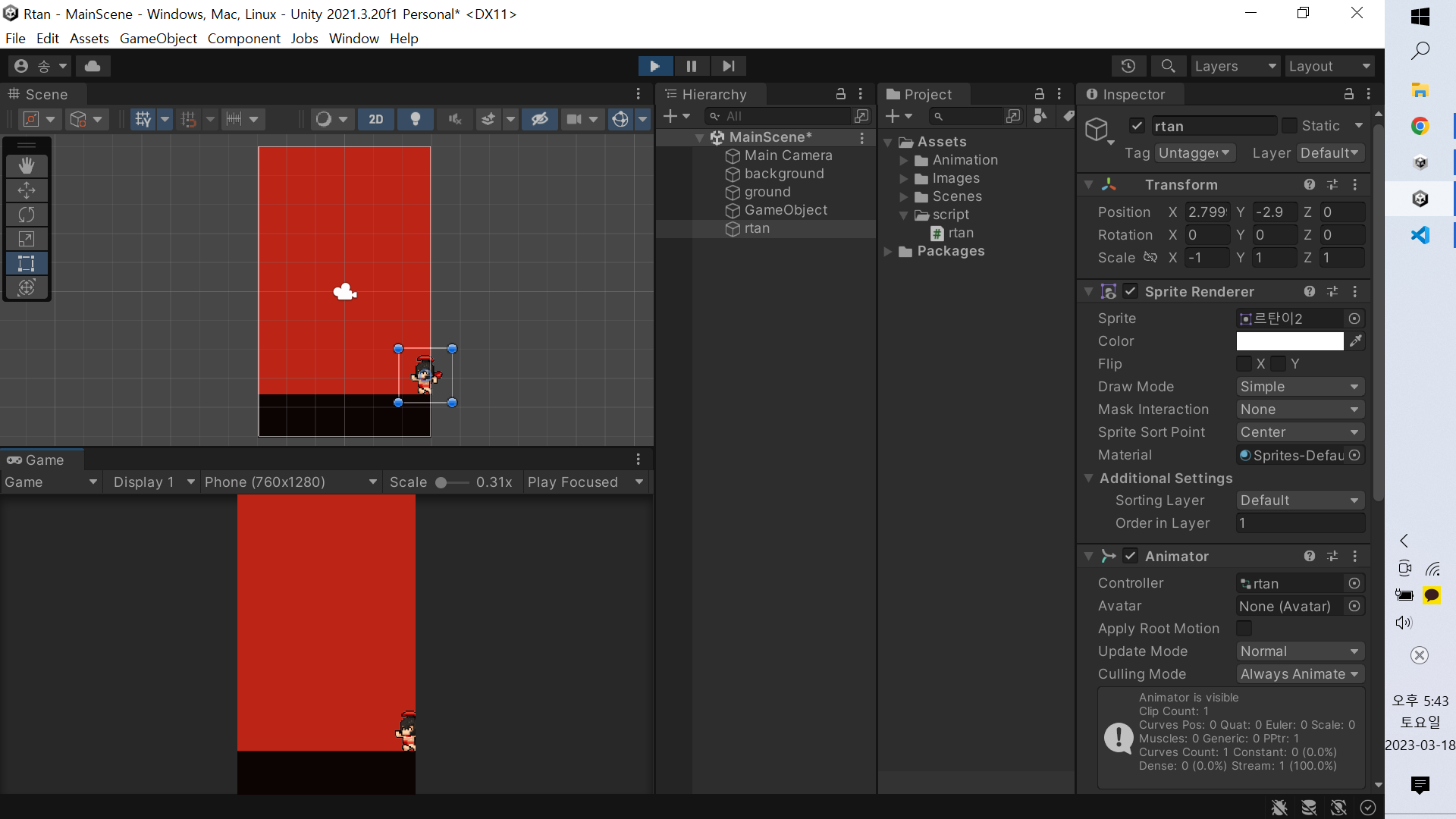Click Sprite object picker circle
This screenshot has height=819, width=1456.
click(x=1354, y=318)
